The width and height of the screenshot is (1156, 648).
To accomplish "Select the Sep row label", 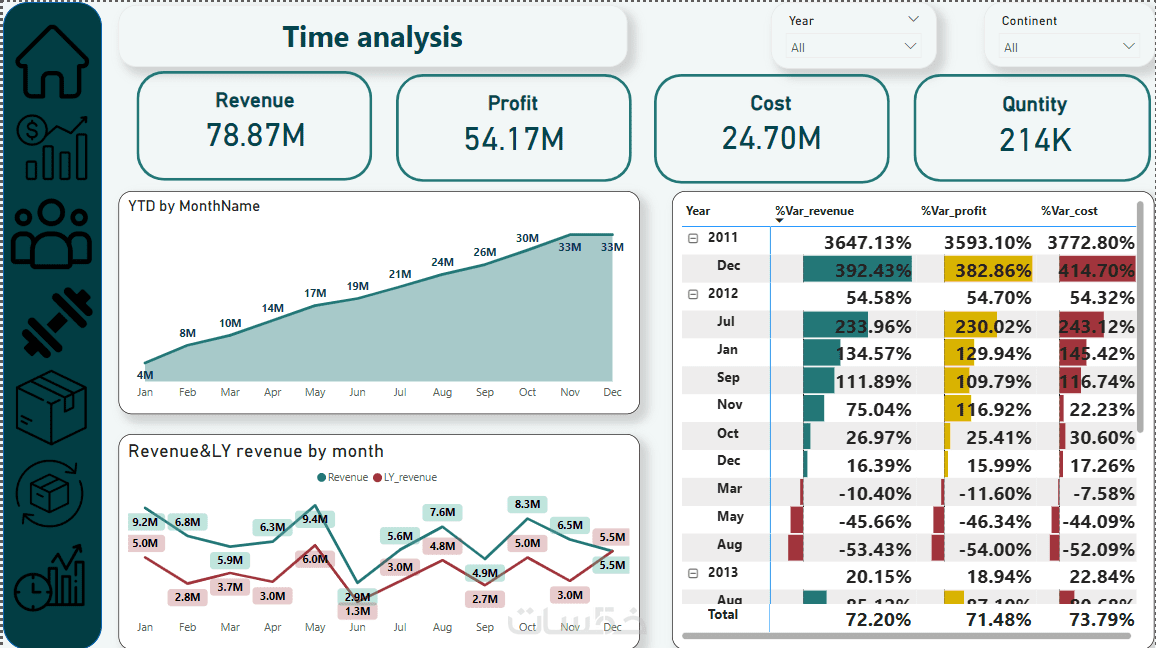I will coord(728,377).
